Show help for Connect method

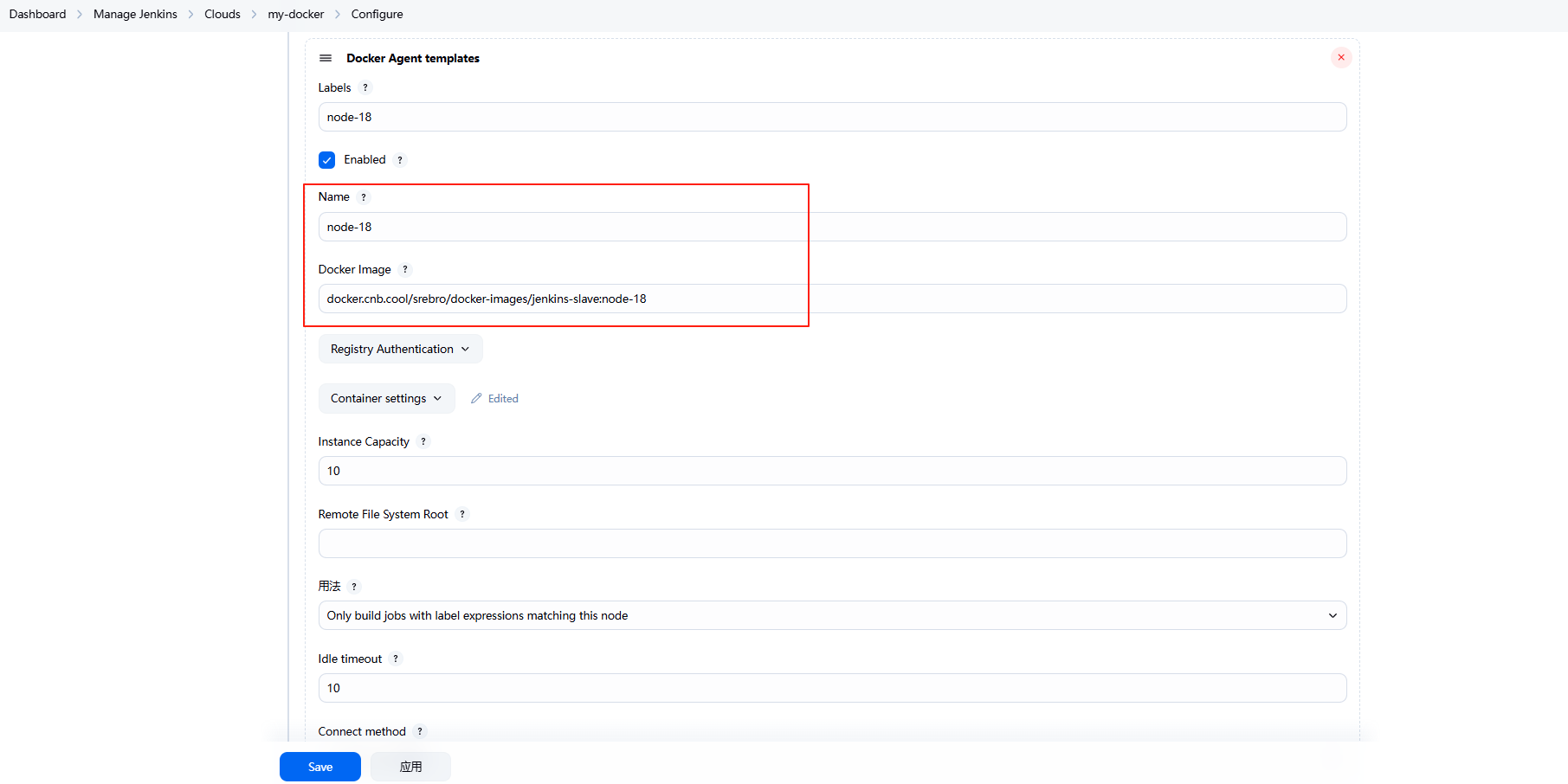coord(420,732)
